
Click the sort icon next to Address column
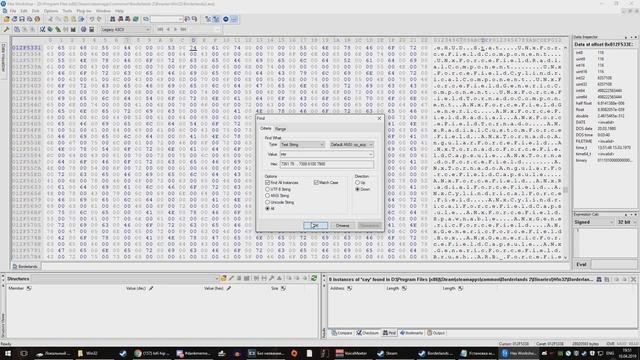click(x=349, y=288)
